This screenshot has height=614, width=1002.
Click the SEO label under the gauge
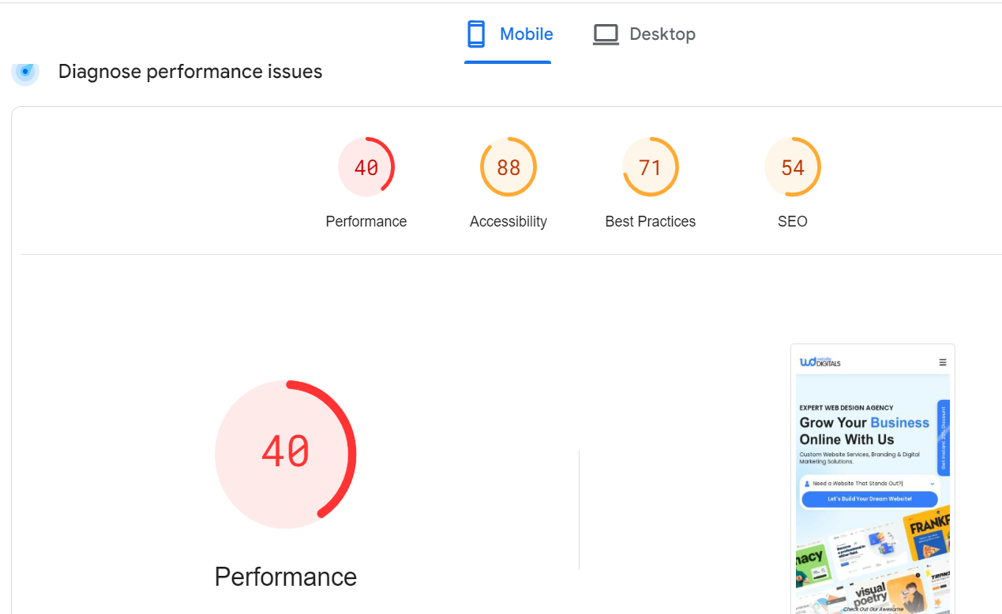[792, 221]
